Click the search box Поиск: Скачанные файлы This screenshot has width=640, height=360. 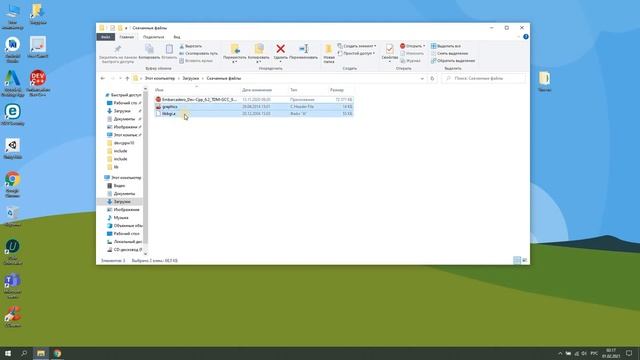click(484, 78)
